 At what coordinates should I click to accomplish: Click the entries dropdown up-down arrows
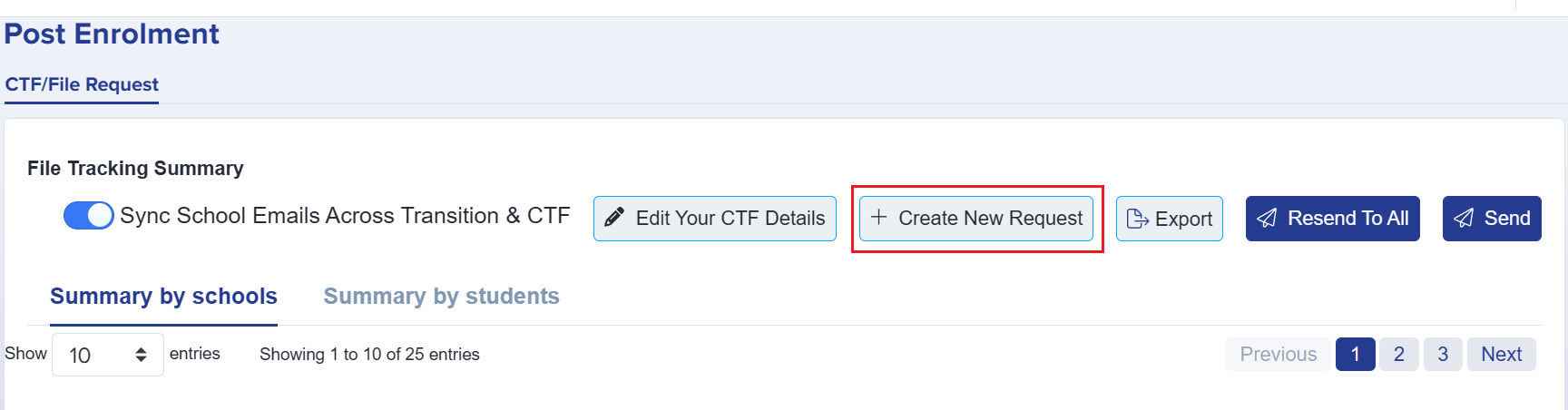click(141, 355)
